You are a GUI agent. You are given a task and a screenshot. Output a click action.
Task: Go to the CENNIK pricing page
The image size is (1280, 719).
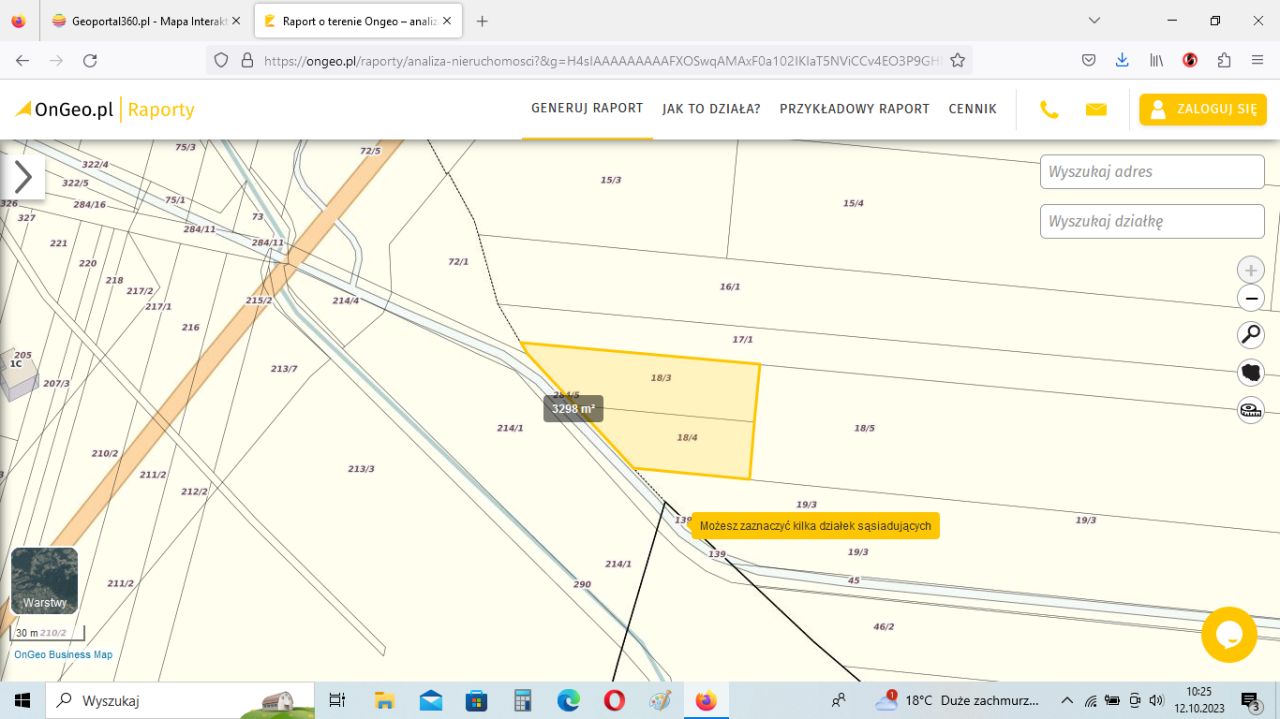point(972,109)
